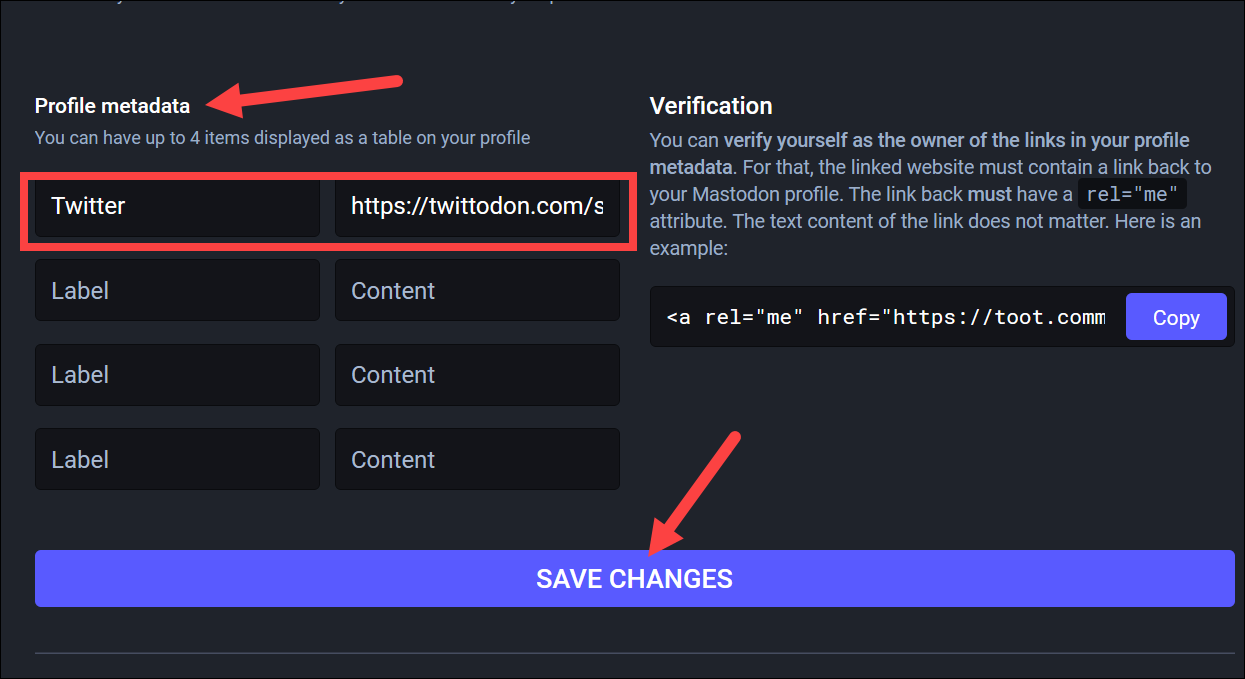1245x679 pixels.
Task: Click the Content field in the last metadata row
Action: [x=477, y=459]
